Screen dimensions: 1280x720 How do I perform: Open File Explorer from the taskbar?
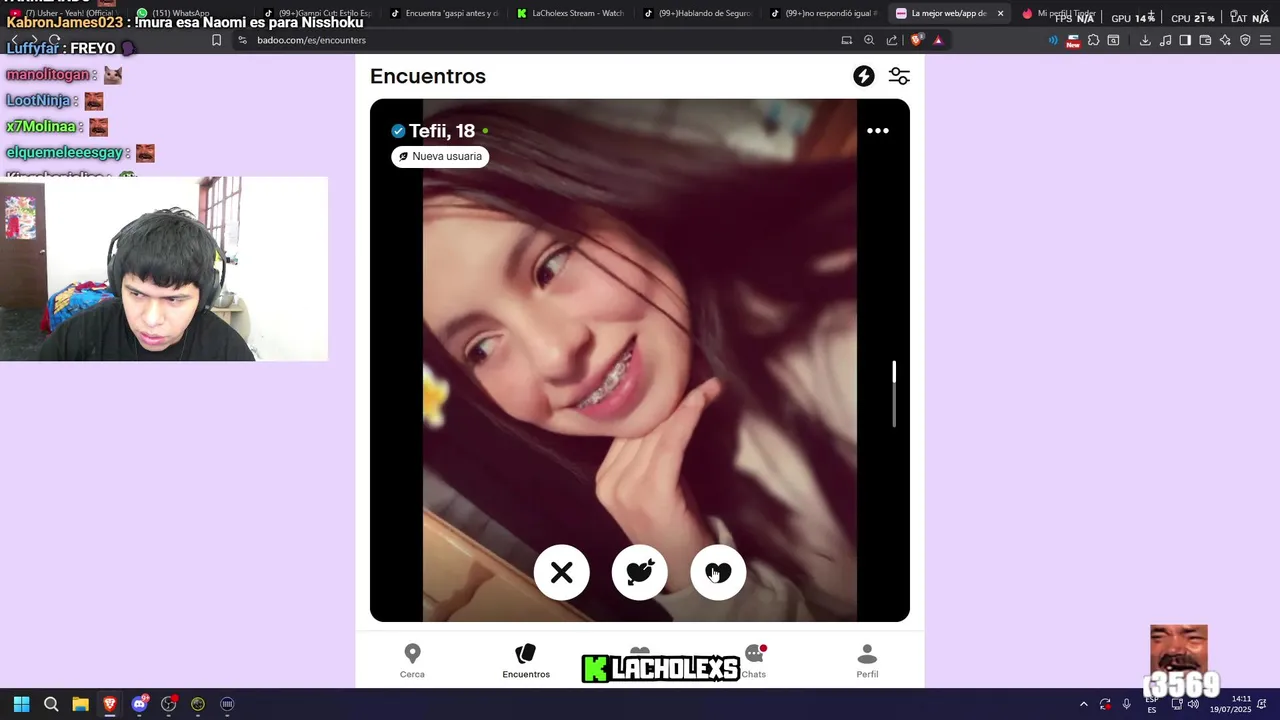point(80,704)
